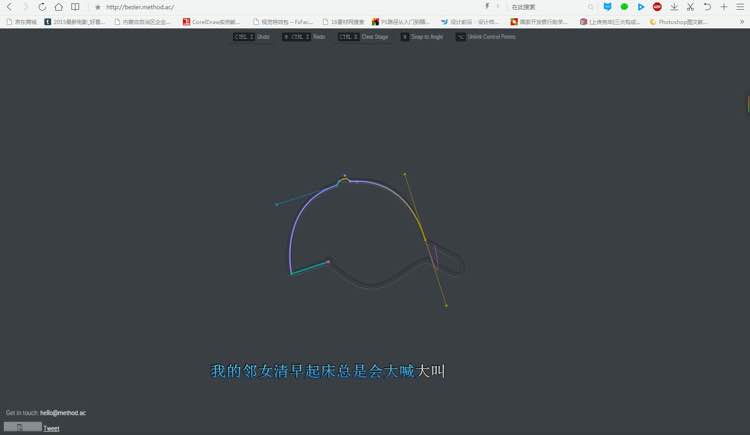750x435 pixels.
Task: Open the Photoshop bookmark
Action: pos(678,22)
